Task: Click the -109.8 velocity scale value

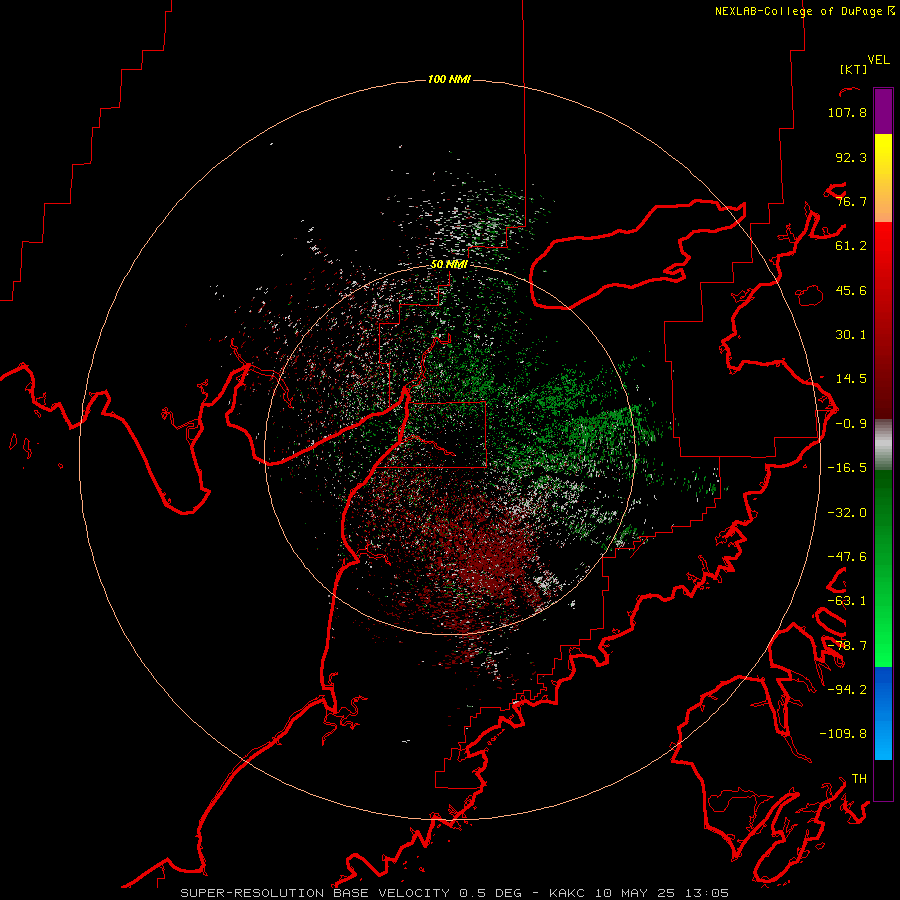Action: (x=843, y=734)
